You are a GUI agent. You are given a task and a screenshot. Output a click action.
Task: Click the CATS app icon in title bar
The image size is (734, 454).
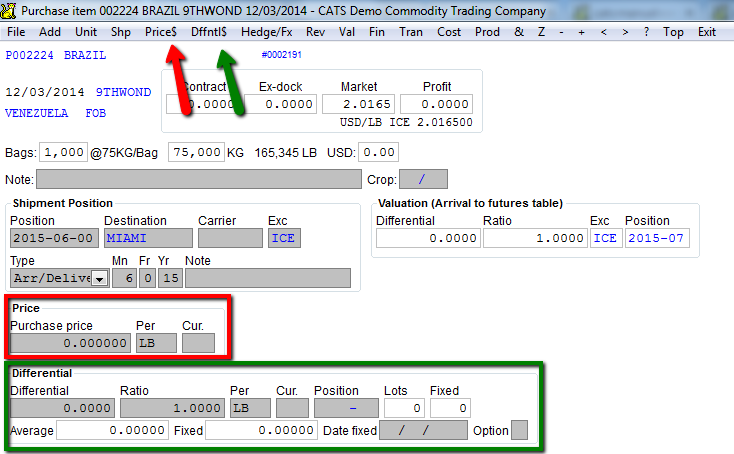point(8,10)
